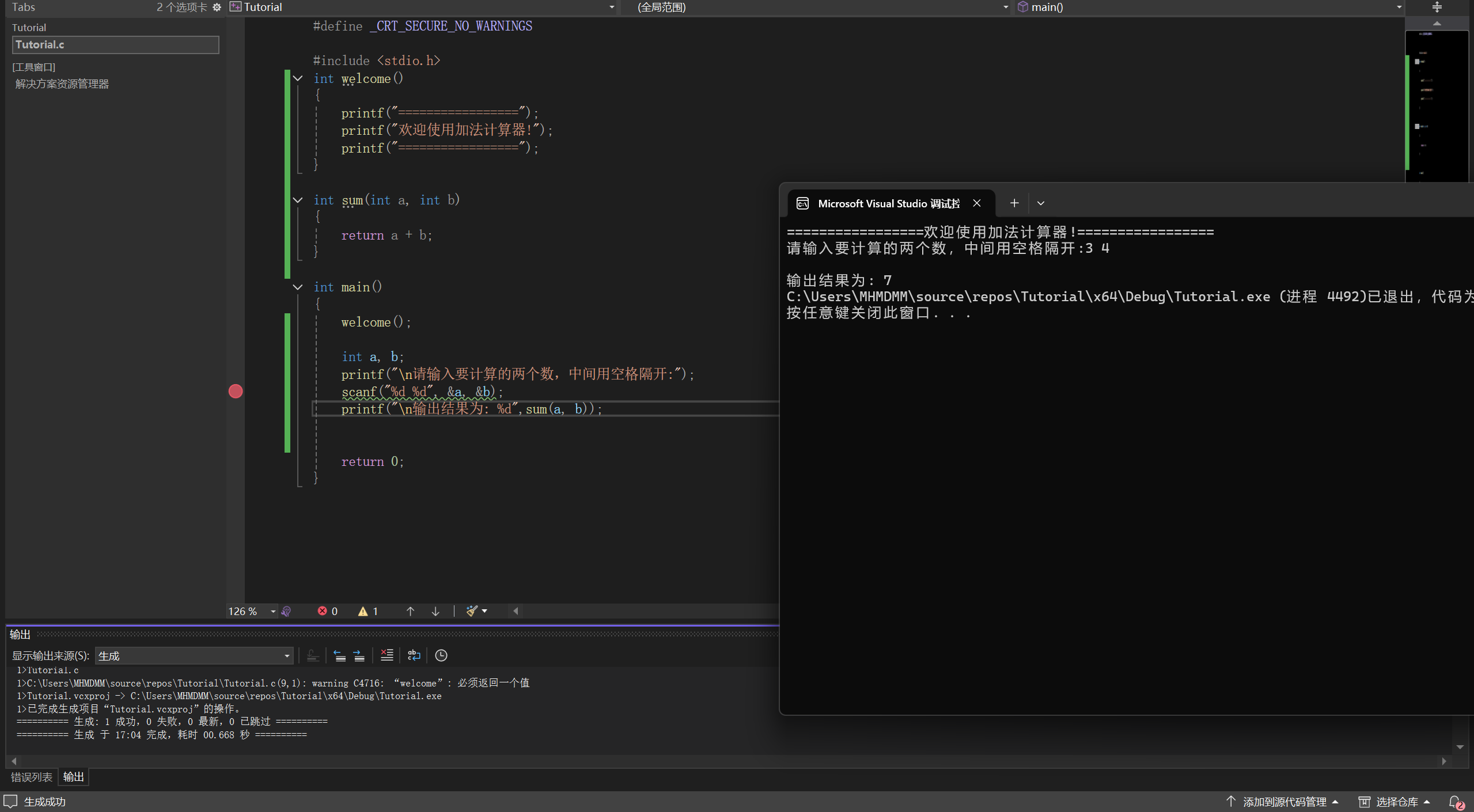This screenshot has width=1474, height=812.
Task: Click the split editor window icon
Action: tap(1437, 7)
